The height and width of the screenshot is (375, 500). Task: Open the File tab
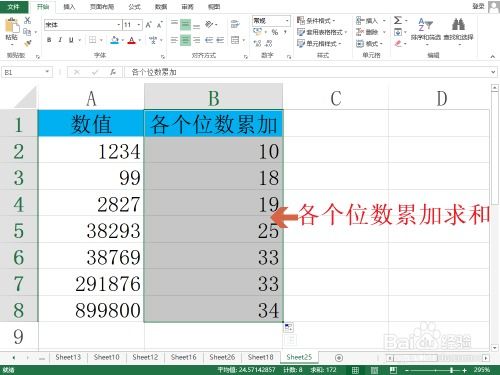click(14, 7)
